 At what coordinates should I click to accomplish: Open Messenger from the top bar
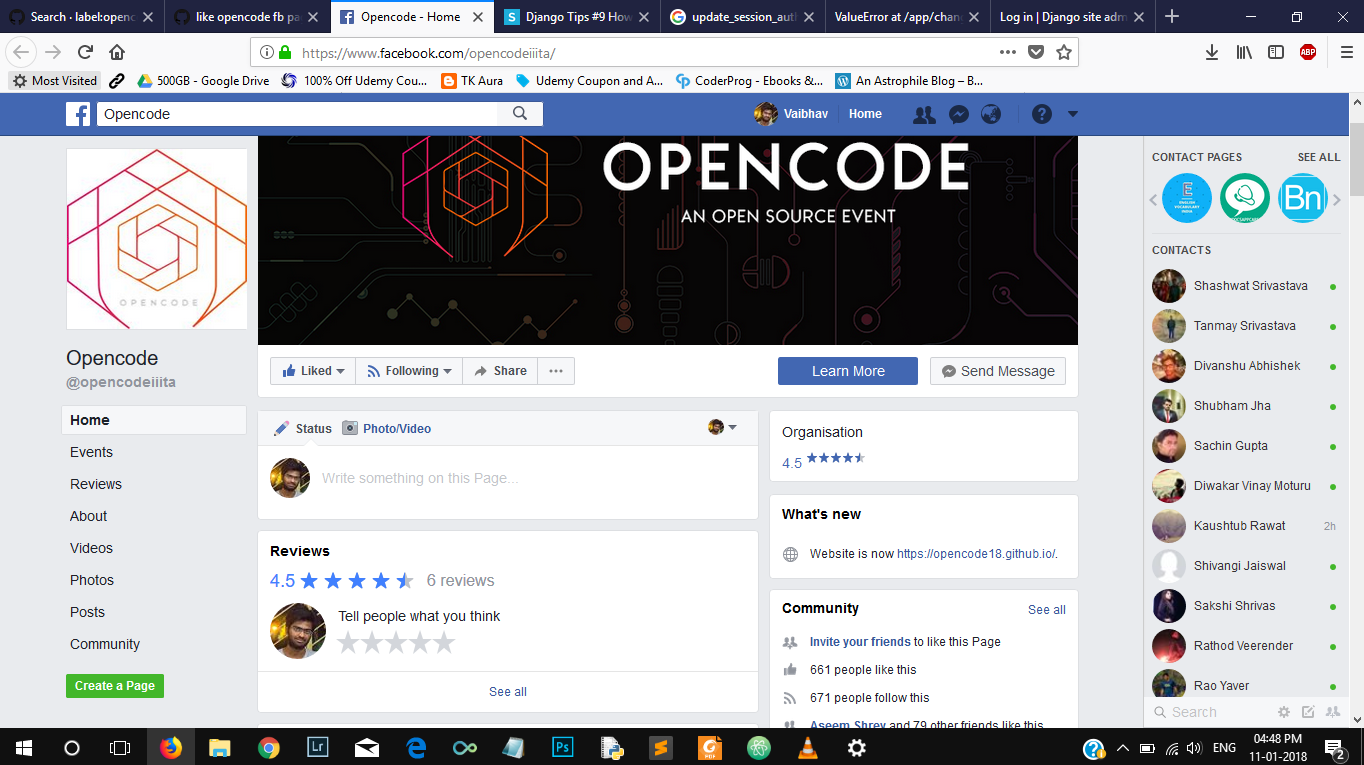[x=958, y=114]
